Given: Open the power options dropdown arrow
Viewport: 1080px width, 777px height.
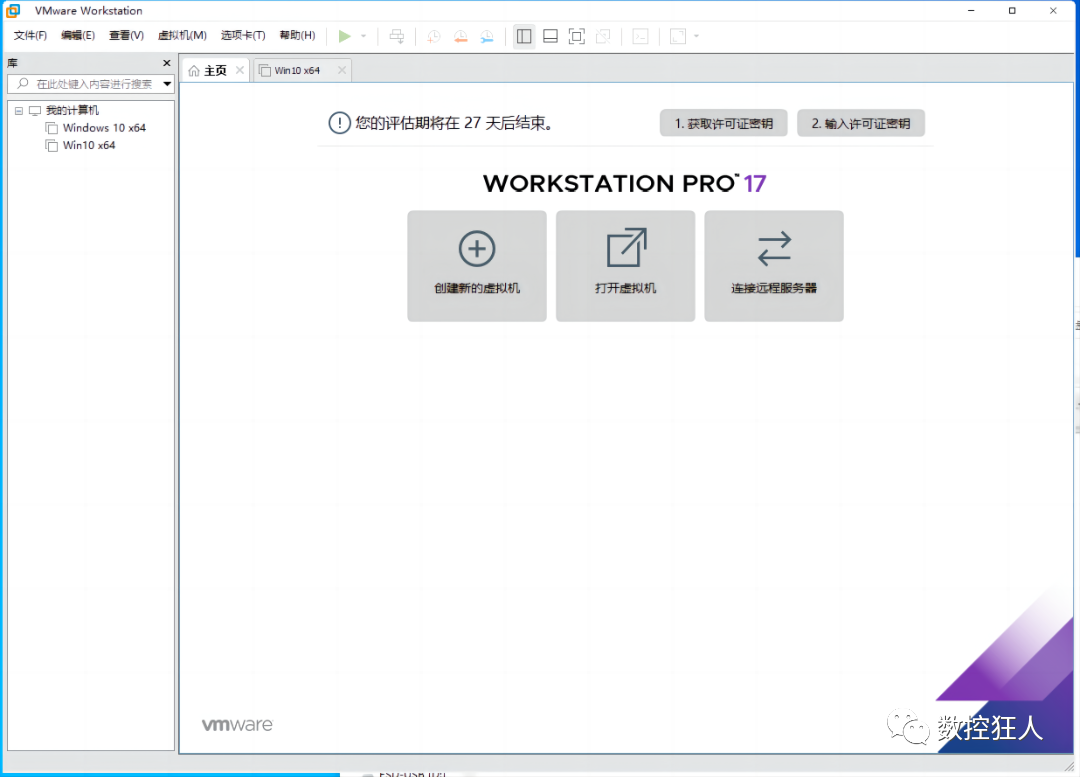Looking at the screenshot, I should [364, 37].
